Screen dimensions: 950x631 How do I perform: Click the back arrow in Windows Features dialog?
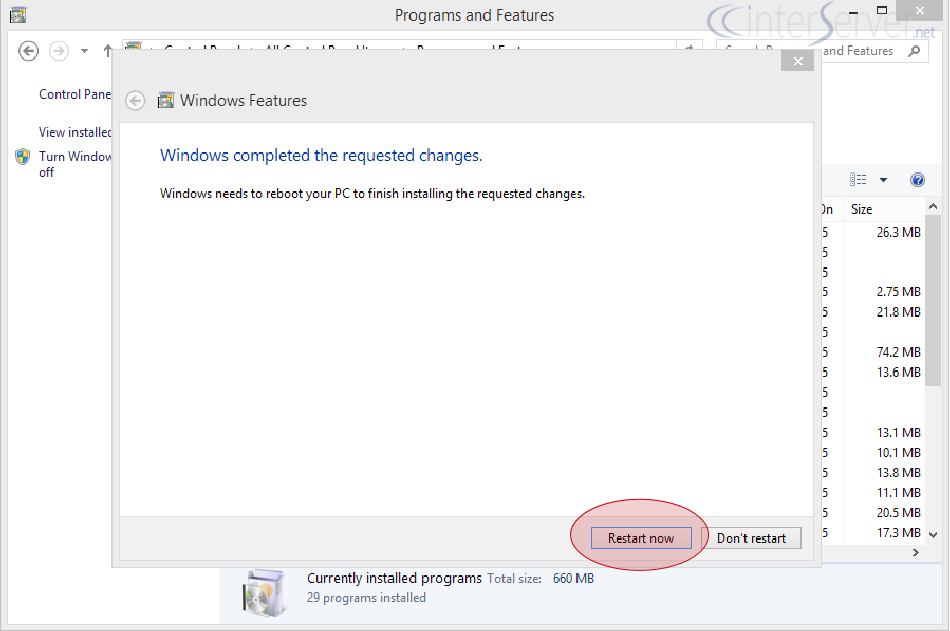[x=135, y=101]
